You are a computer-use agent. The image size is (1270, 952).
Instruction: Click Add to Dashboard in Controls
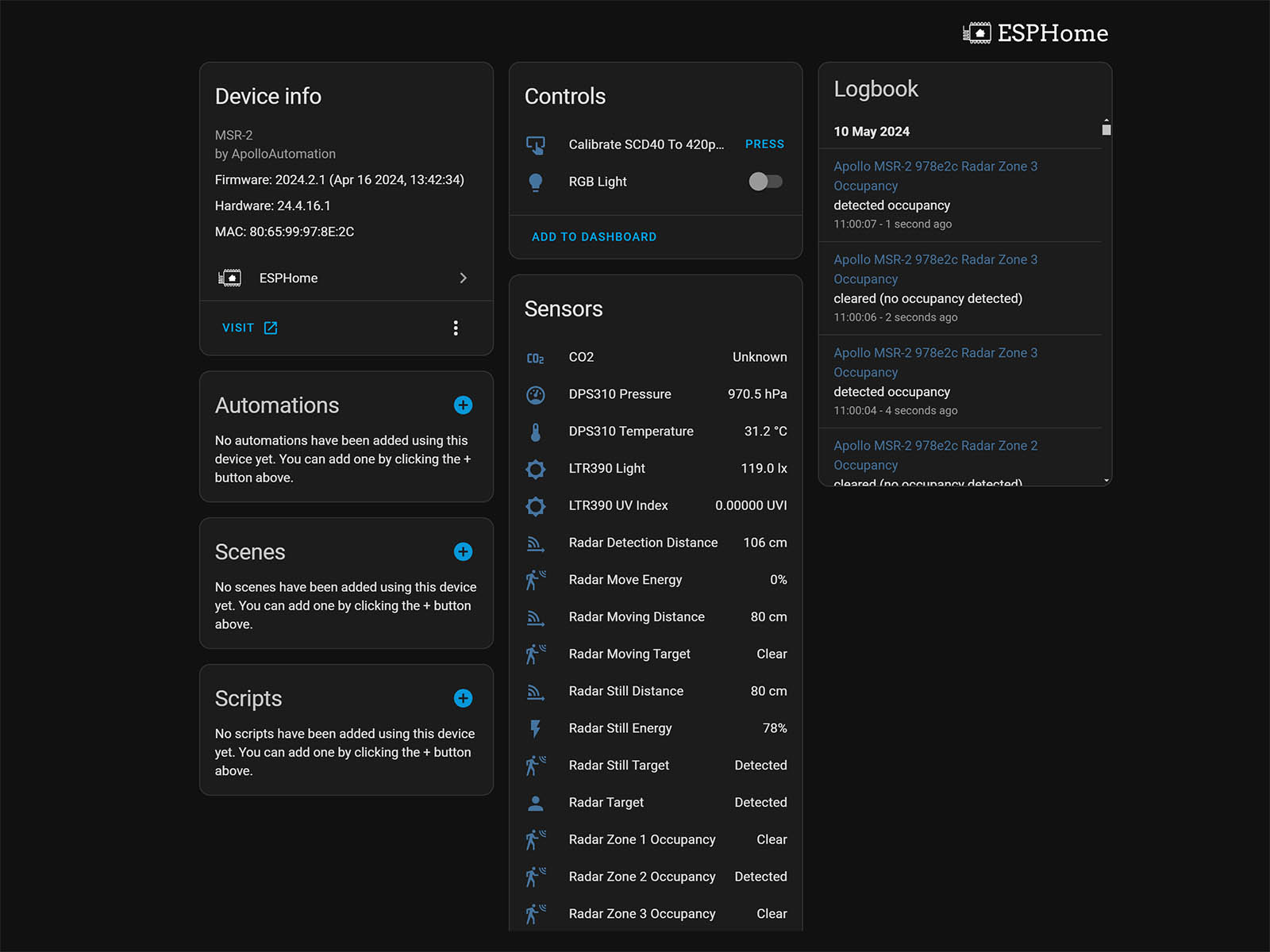pyautogui.click(x=594, y=237)
